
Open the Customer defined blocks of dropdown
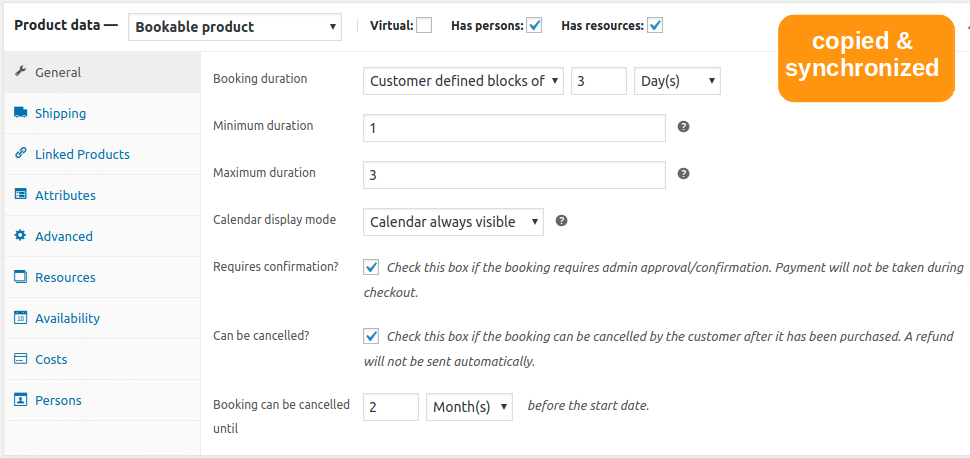[x=463, y=81]
